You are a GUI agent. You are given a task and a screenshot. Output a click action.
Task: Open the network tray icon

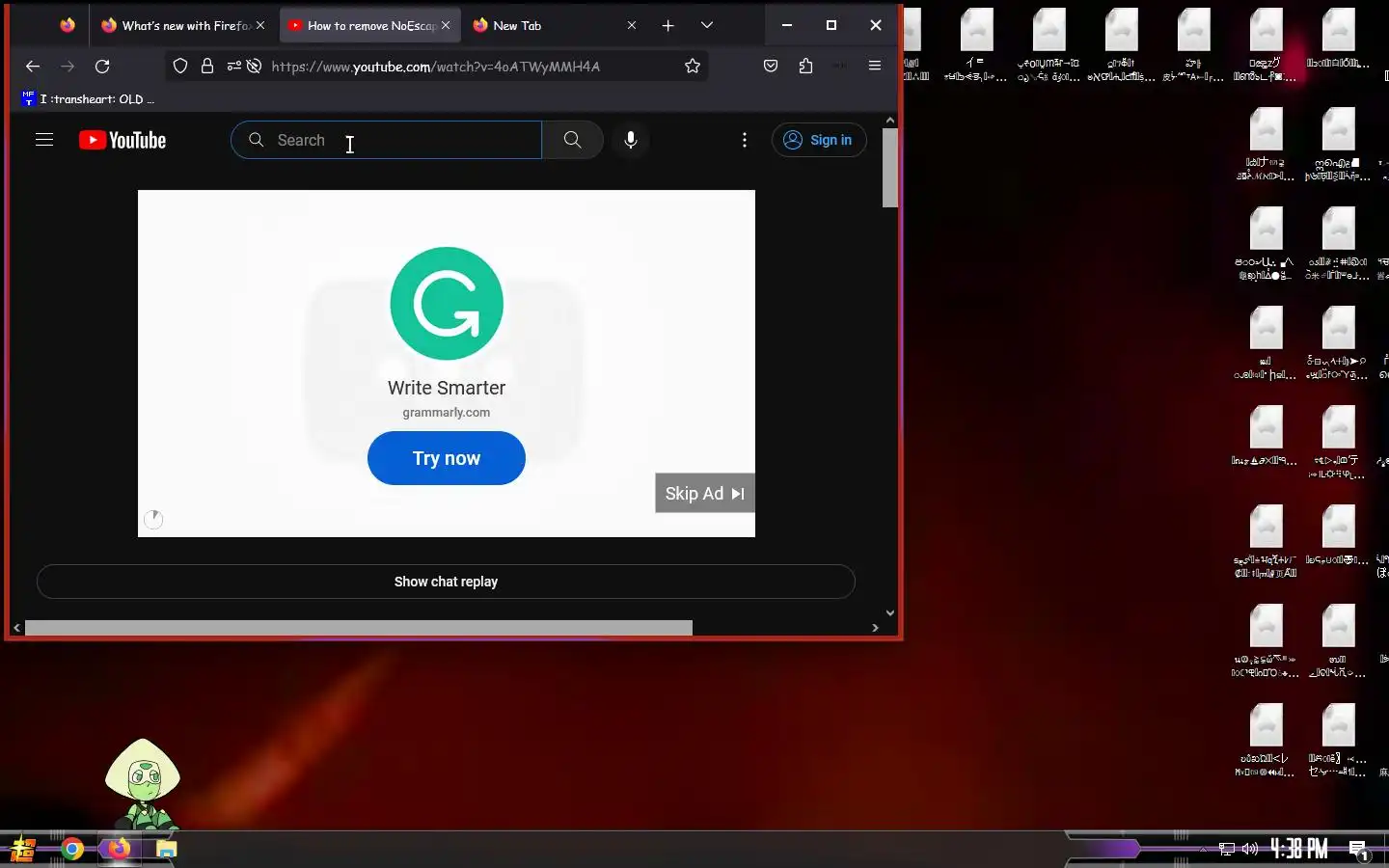pos(1227,850)
